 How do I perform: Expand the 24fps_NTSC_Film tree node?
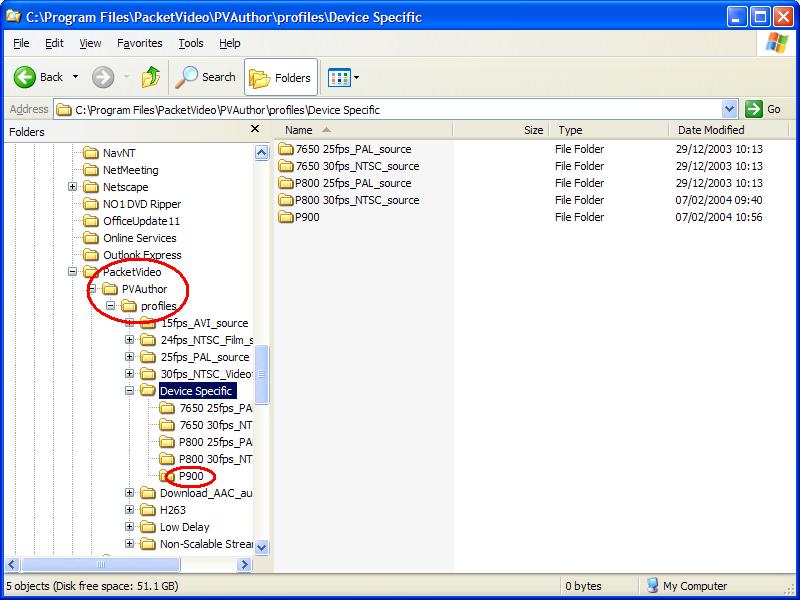[130, 340]
